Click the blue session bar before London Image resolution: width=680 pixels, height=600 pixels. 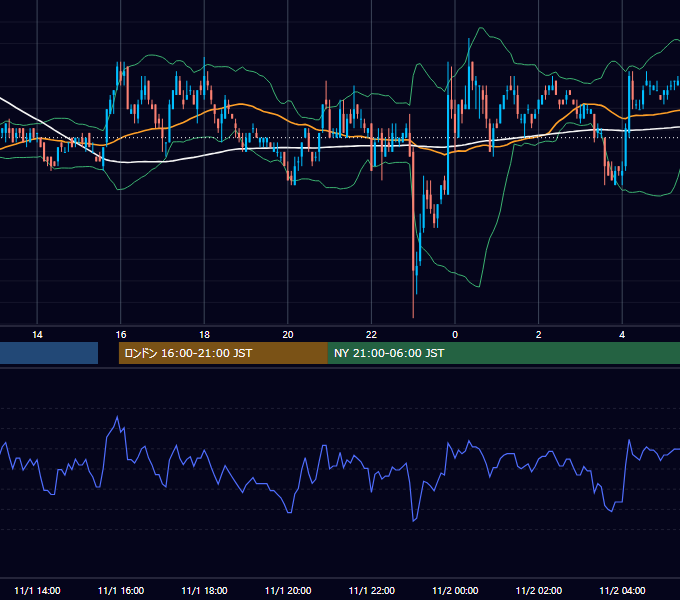(x=49, y=353)
